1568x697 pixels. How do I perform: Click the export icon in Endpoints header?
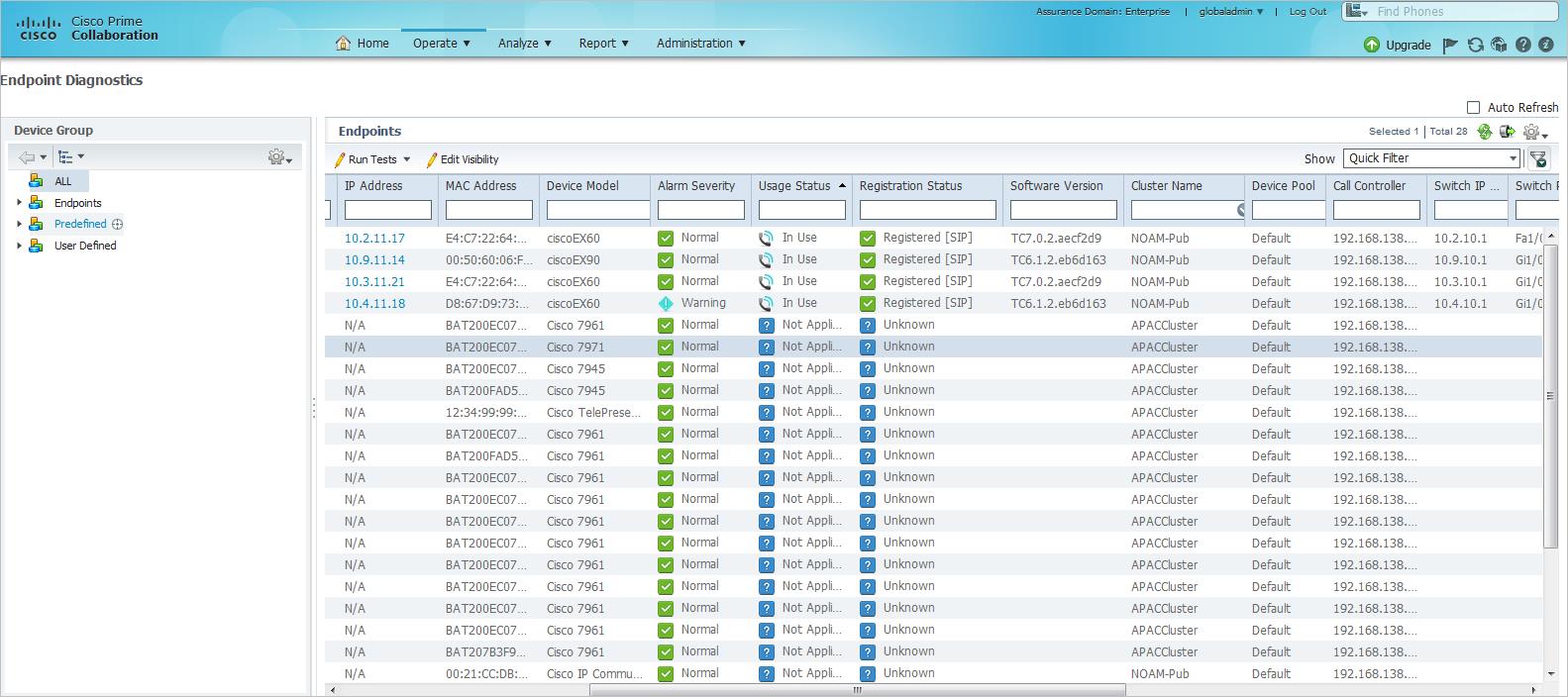(x=1508, y=132)
